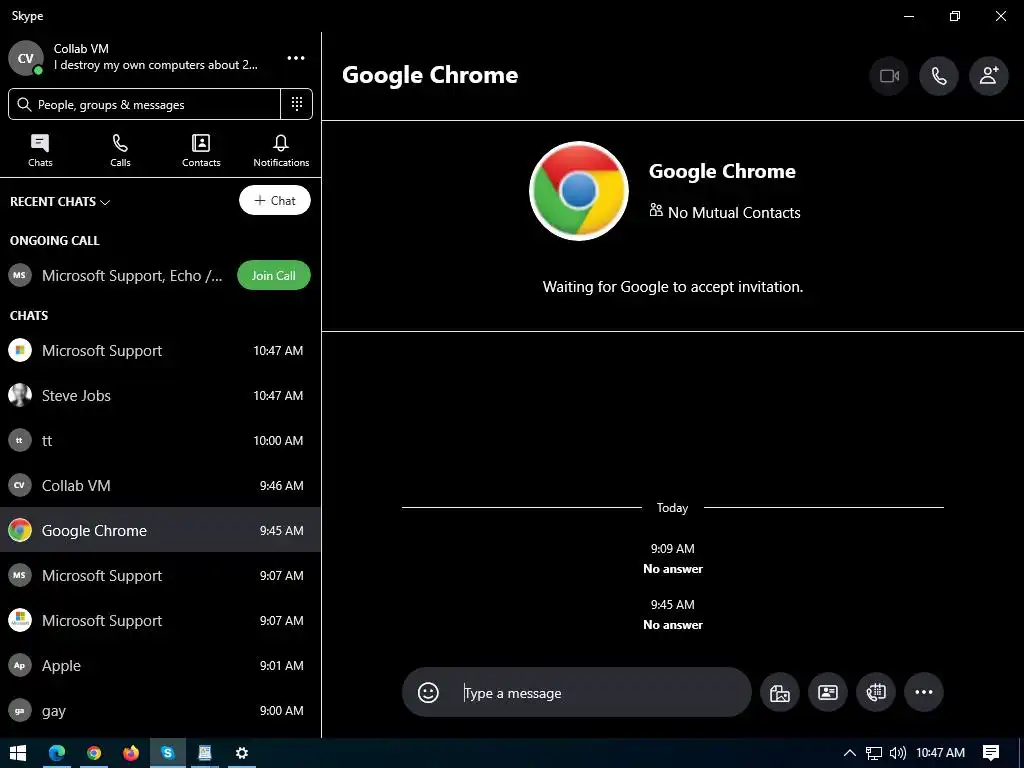Click the Collab VM profile avatar
The width and height of the screenshot is (1024, 768).
pos(25,58)
